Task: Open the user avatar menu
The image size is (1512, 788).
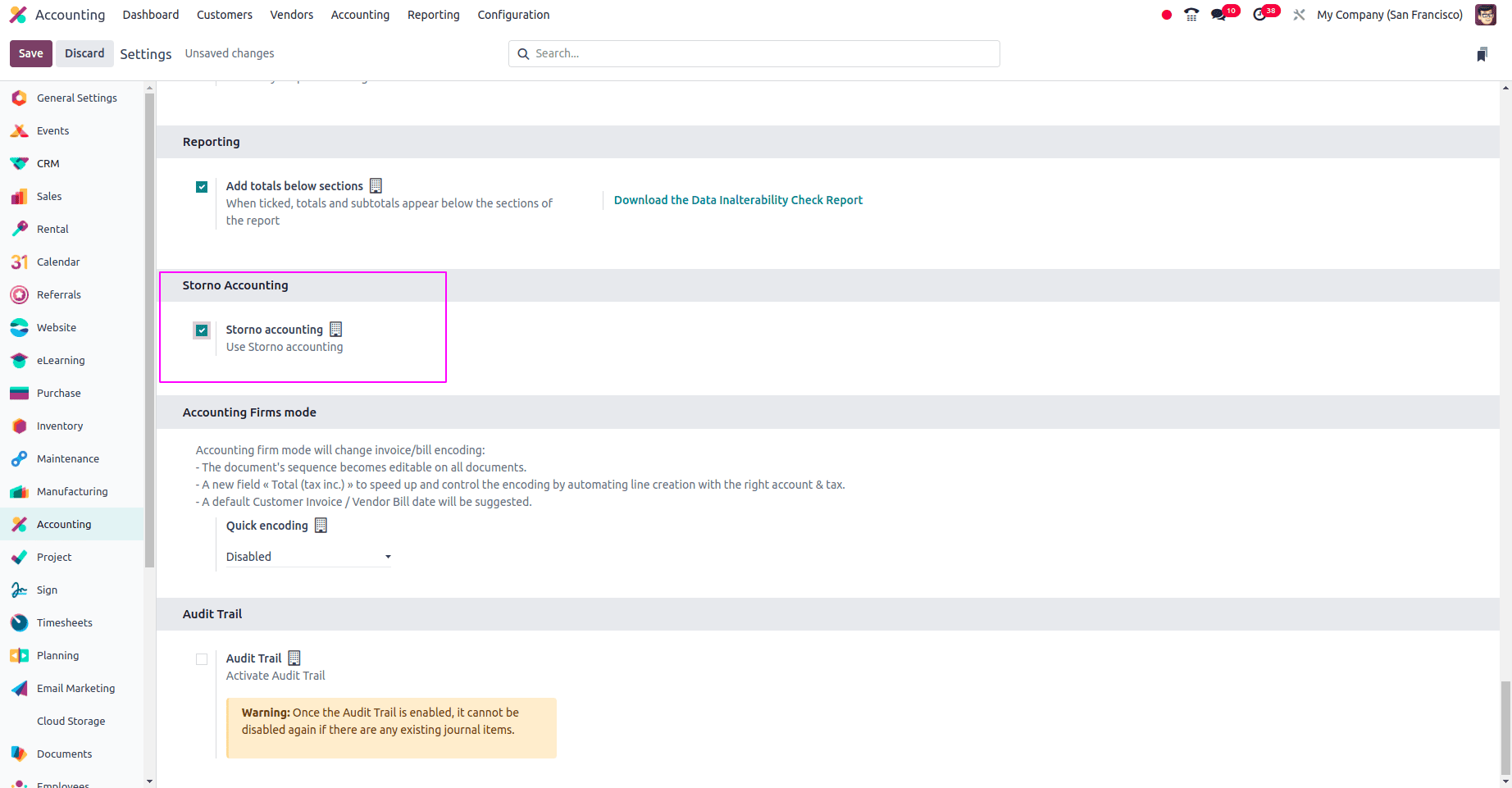Action: pyautogui.click(x=1486, y=15)
